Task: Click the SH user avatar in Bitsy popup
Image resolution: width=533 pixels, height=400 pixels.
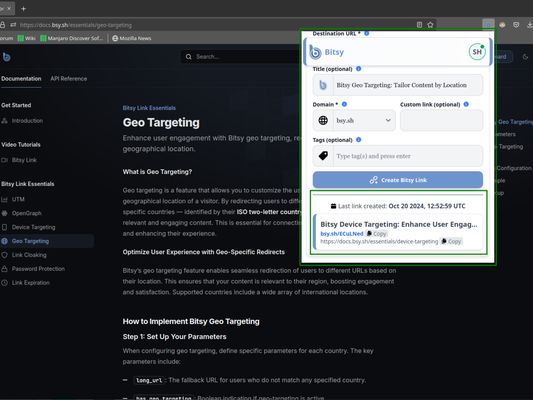Action: click(477, 52)
